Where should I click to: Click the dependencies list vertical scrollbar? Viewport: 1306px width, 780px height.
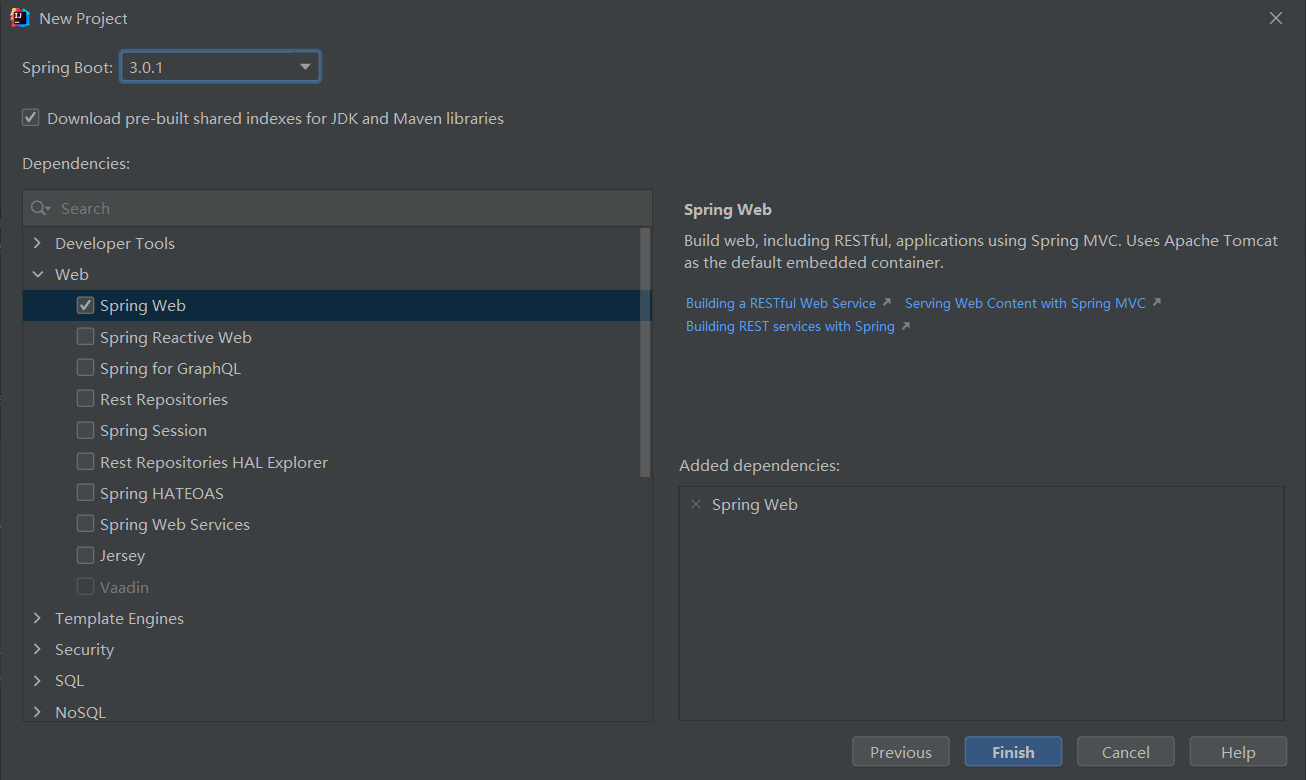coord(645,352)
